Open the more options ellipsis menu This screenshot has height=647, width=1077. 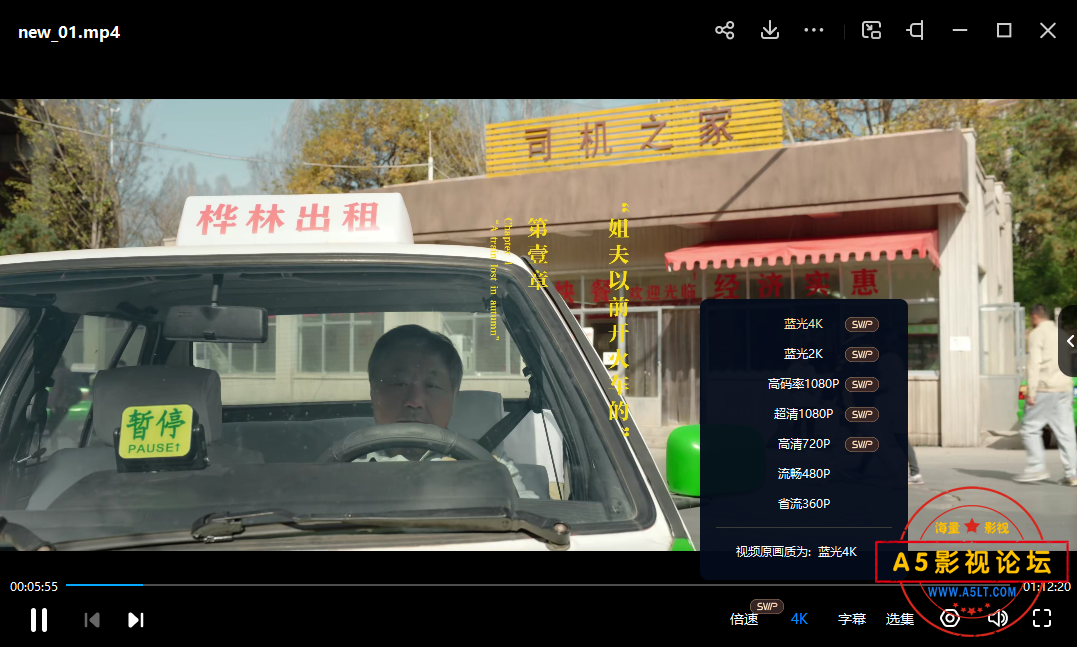[x=814, y=30]
